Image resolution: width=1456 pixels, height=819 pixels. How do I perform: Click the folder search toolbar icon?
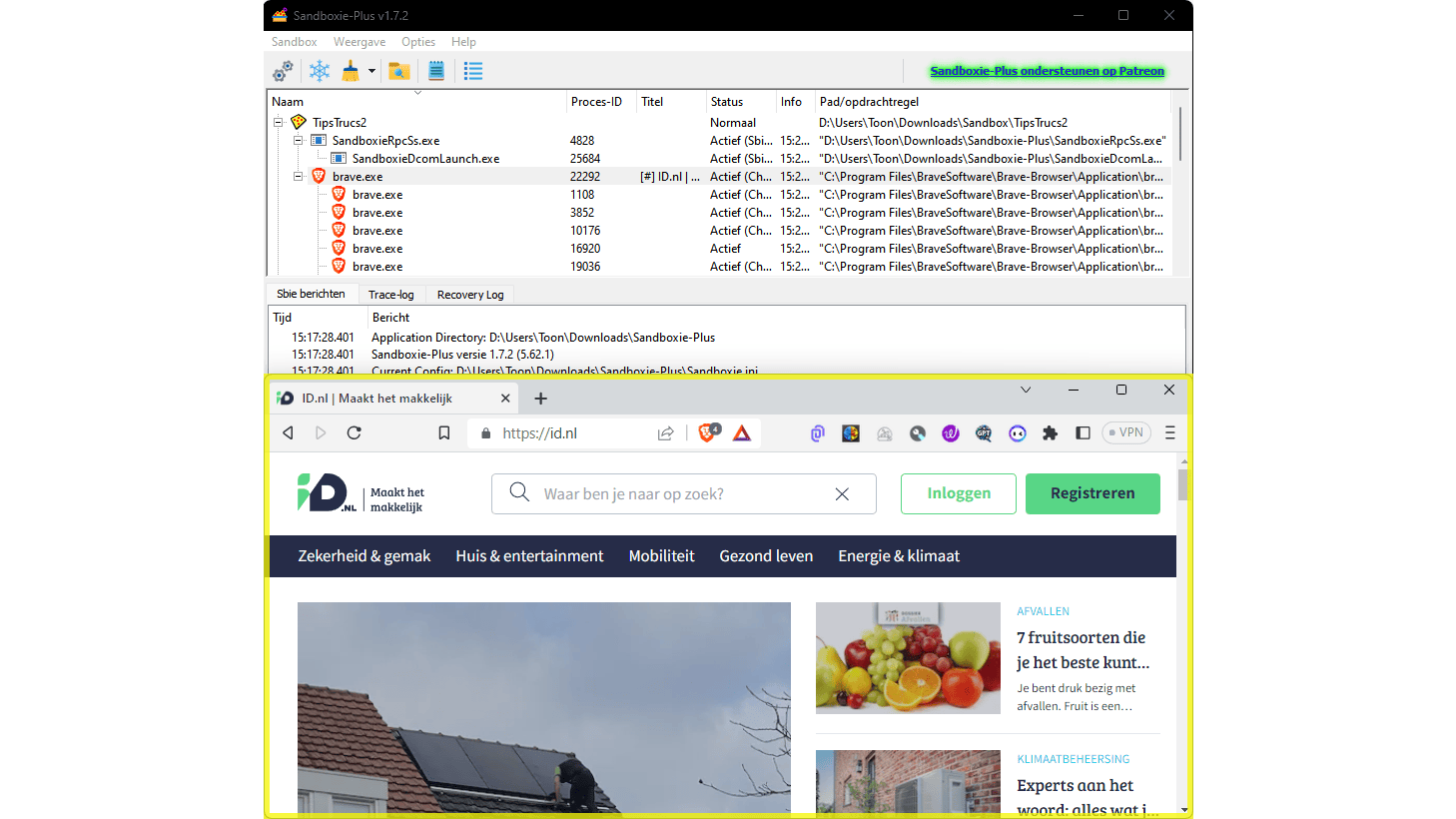pyautogui.click(x=399, y=71)
